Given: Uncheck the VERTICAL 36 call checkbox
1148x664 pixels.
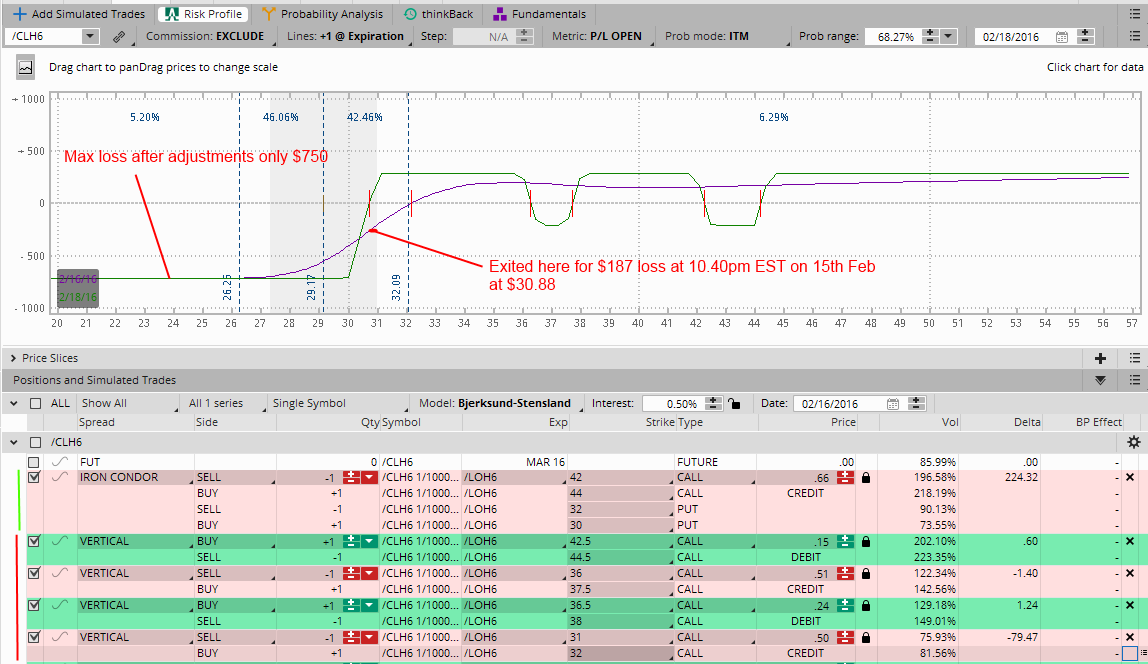Looking at the screenshot, I should click(34, 573).
